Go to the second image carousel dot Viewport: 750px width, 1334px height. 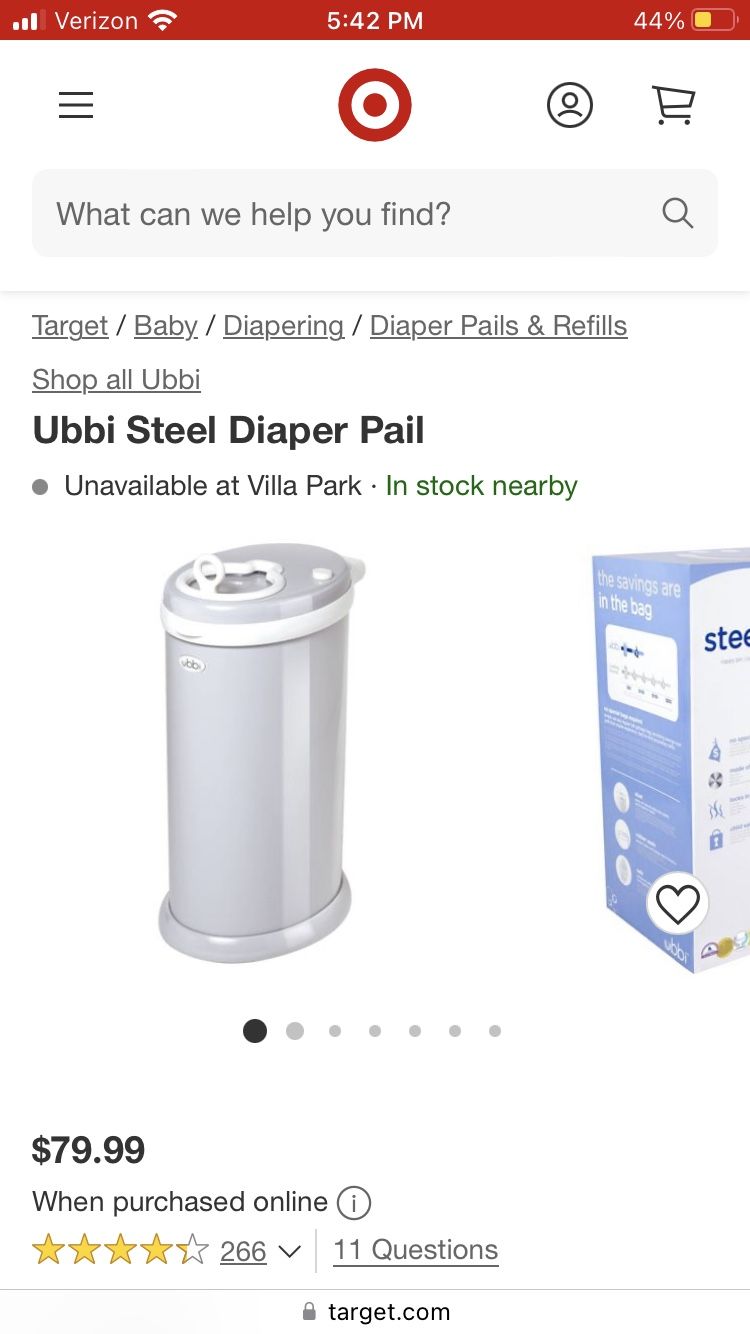[295, 1031]
